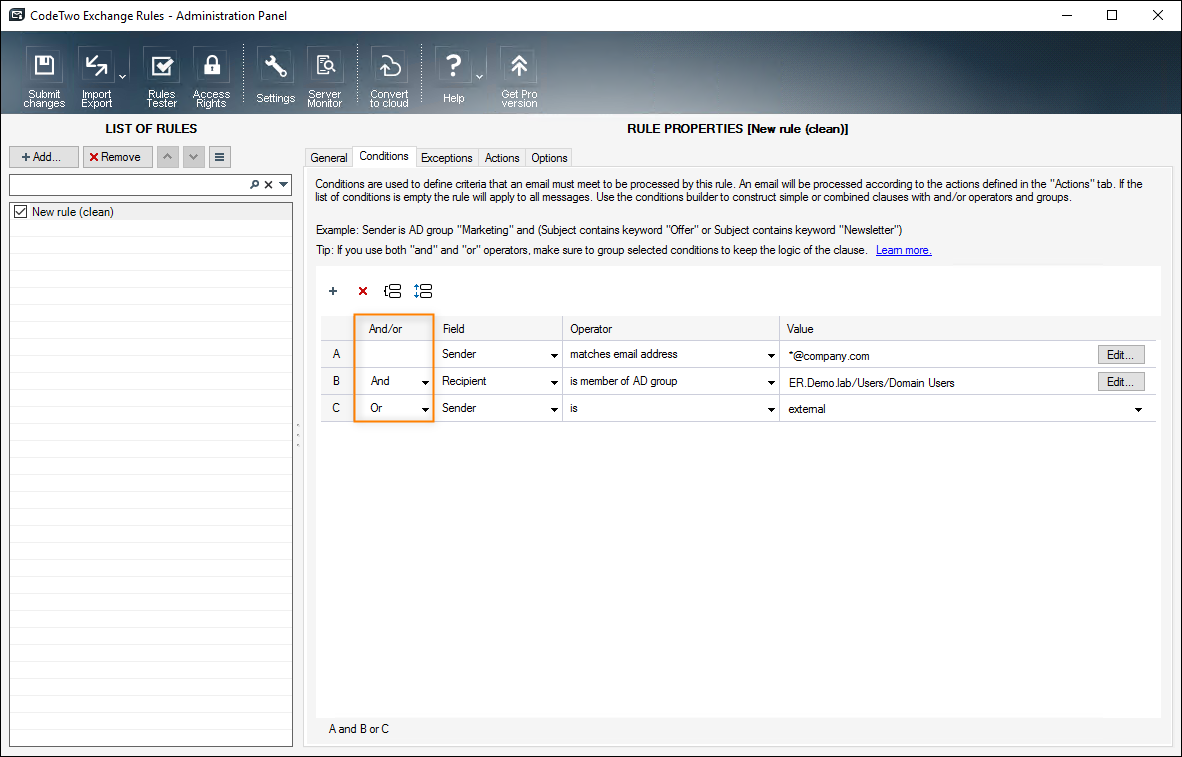Open the Field dropdown in row C

point(554,409)
